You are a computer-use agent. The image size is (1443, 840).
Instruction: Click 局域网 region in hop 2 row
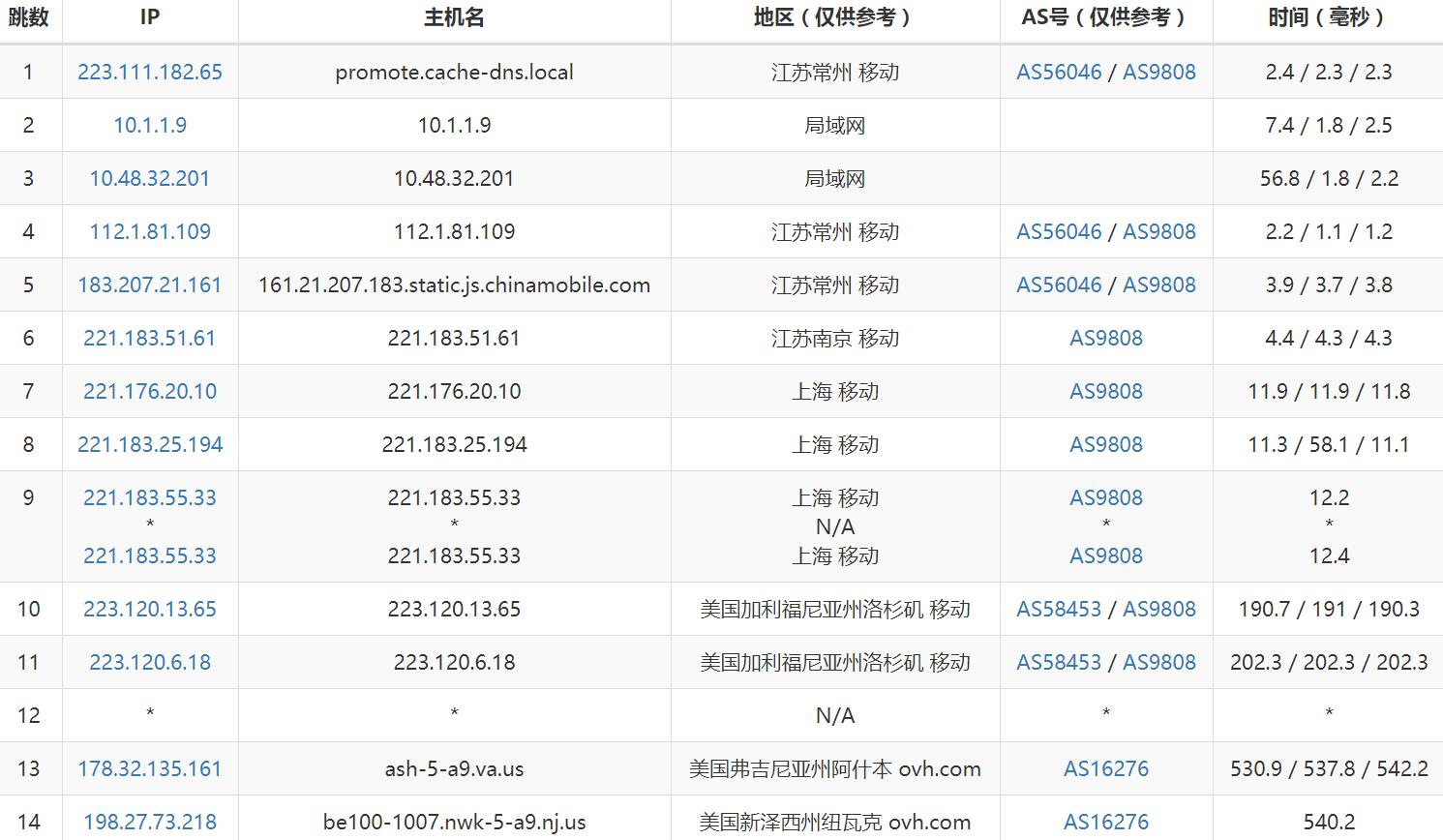[835, 125]
